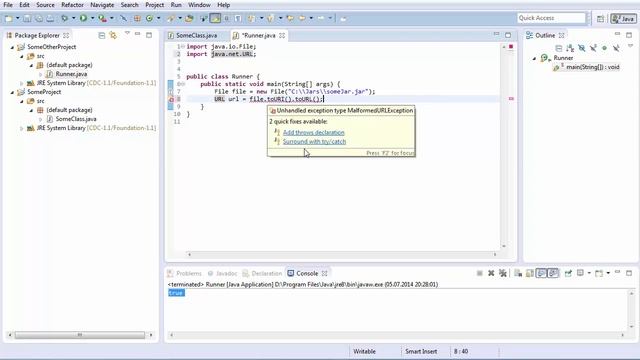Select main(String[]) method in Outline
This screenshot has height=360, width=640.
click(x=592, y=67)
